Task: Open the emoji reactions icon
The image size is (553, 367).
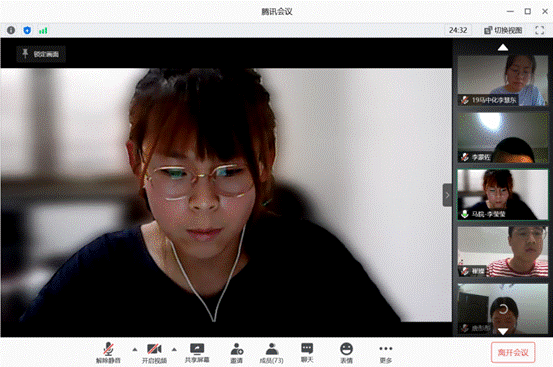Action: pos(346,353)
